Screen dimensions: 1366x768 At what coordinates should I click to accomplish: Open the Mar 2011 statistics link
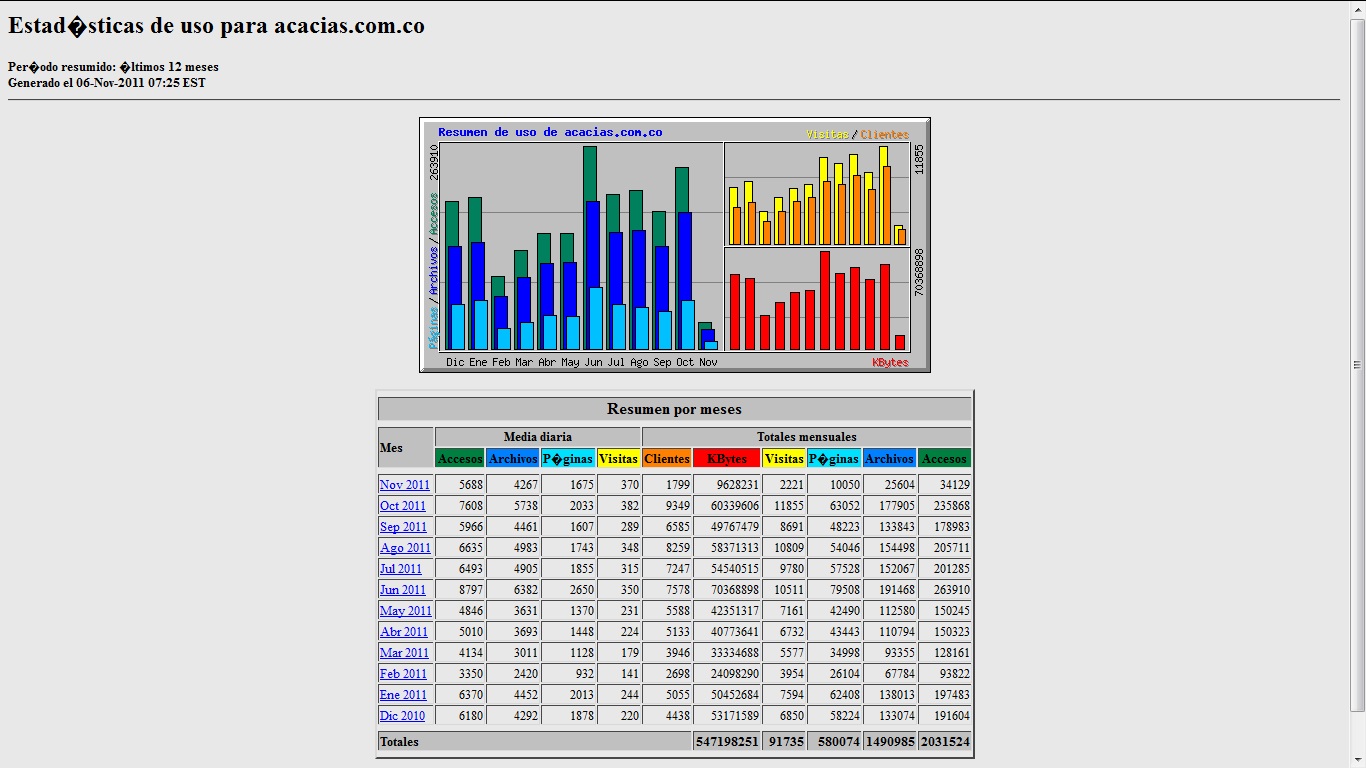(x=403, y=653)
